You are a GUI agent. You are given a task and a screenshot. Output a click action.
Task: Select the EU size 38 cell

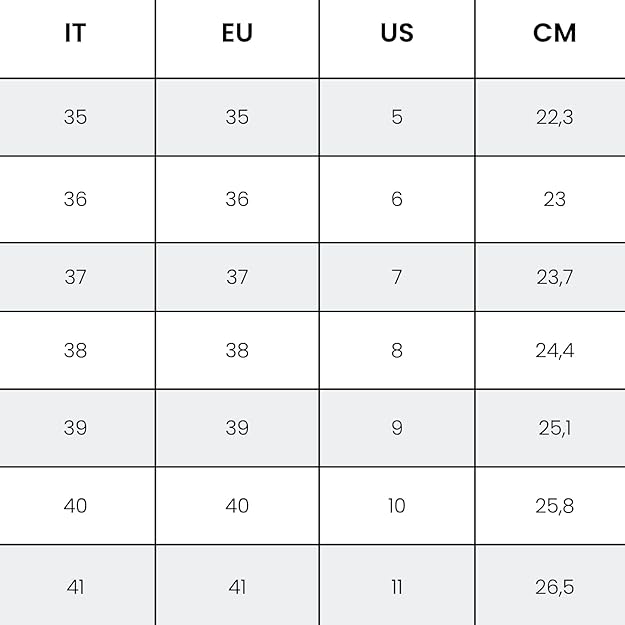[237, 350]
